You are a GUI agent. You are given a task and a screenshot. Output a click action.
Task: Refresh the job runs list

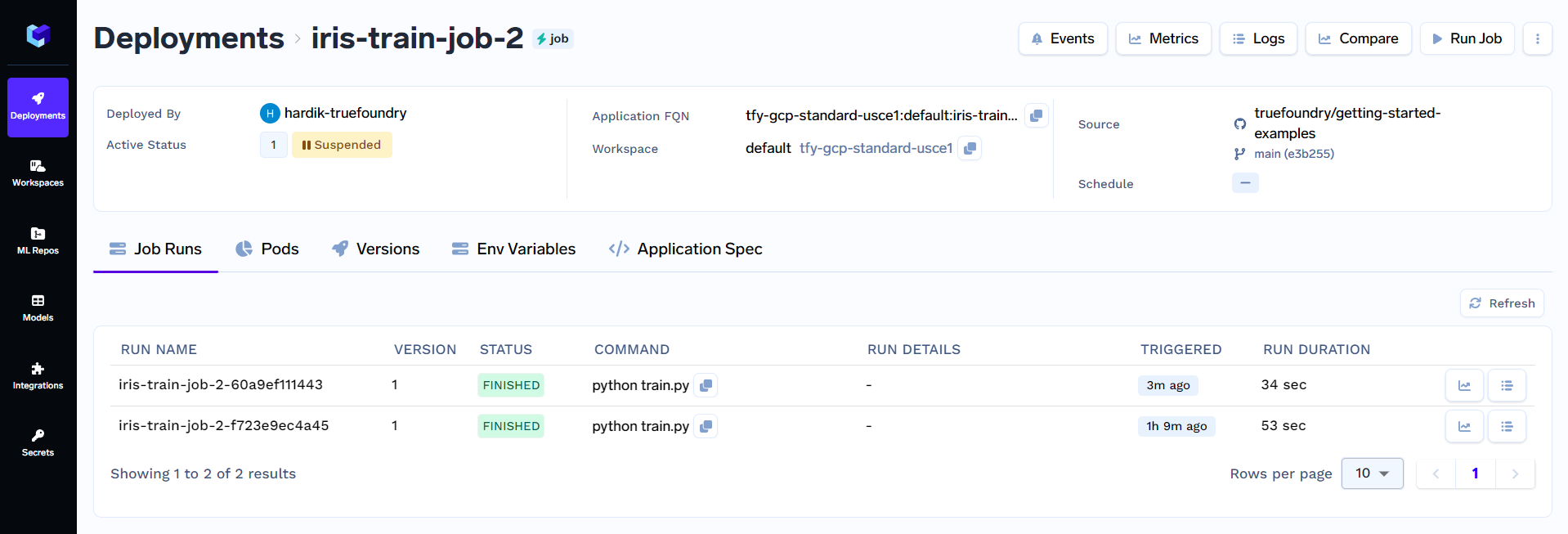pyautogui.click(x=1502, y=303)
